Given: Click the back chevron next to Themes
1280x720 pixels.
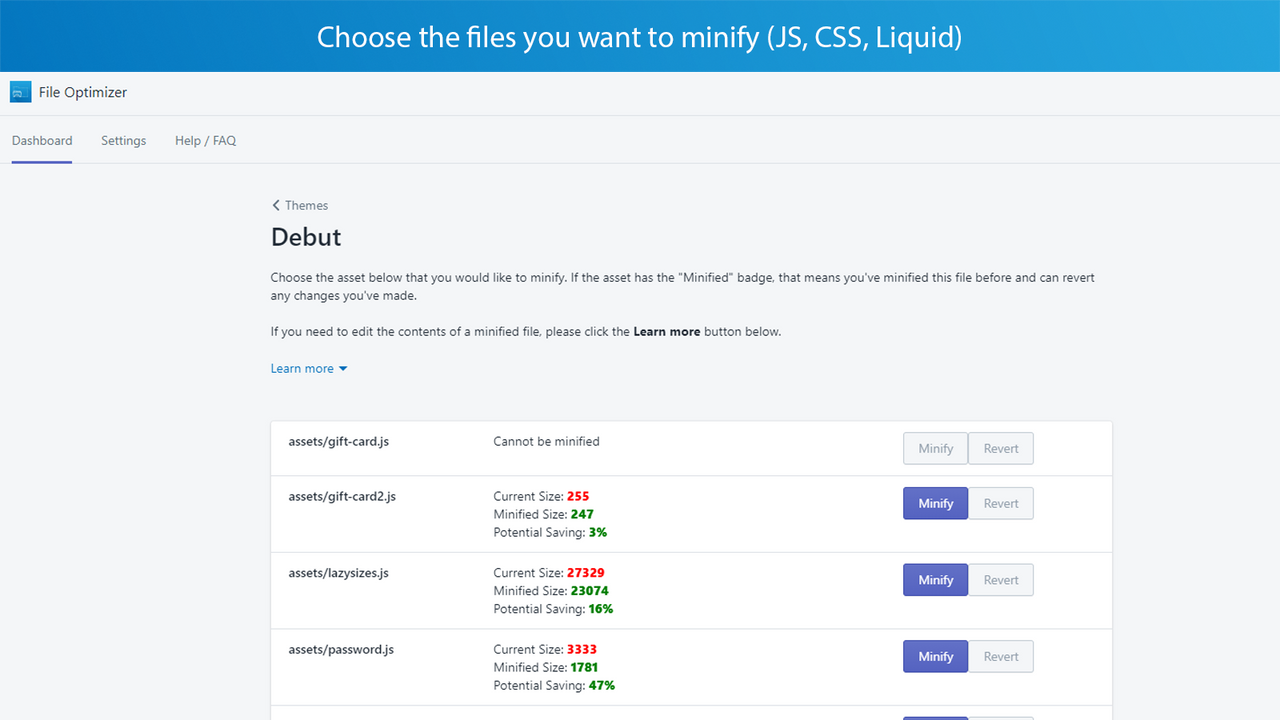Looking at the screenshot, I should coord(276,205).
